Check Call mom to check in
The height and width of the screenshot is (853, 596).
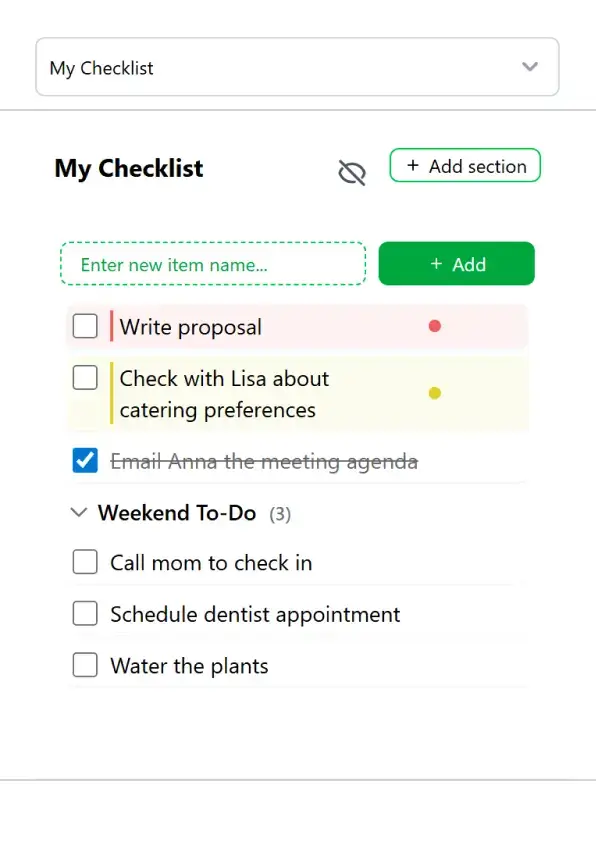(x=85, y=562)
